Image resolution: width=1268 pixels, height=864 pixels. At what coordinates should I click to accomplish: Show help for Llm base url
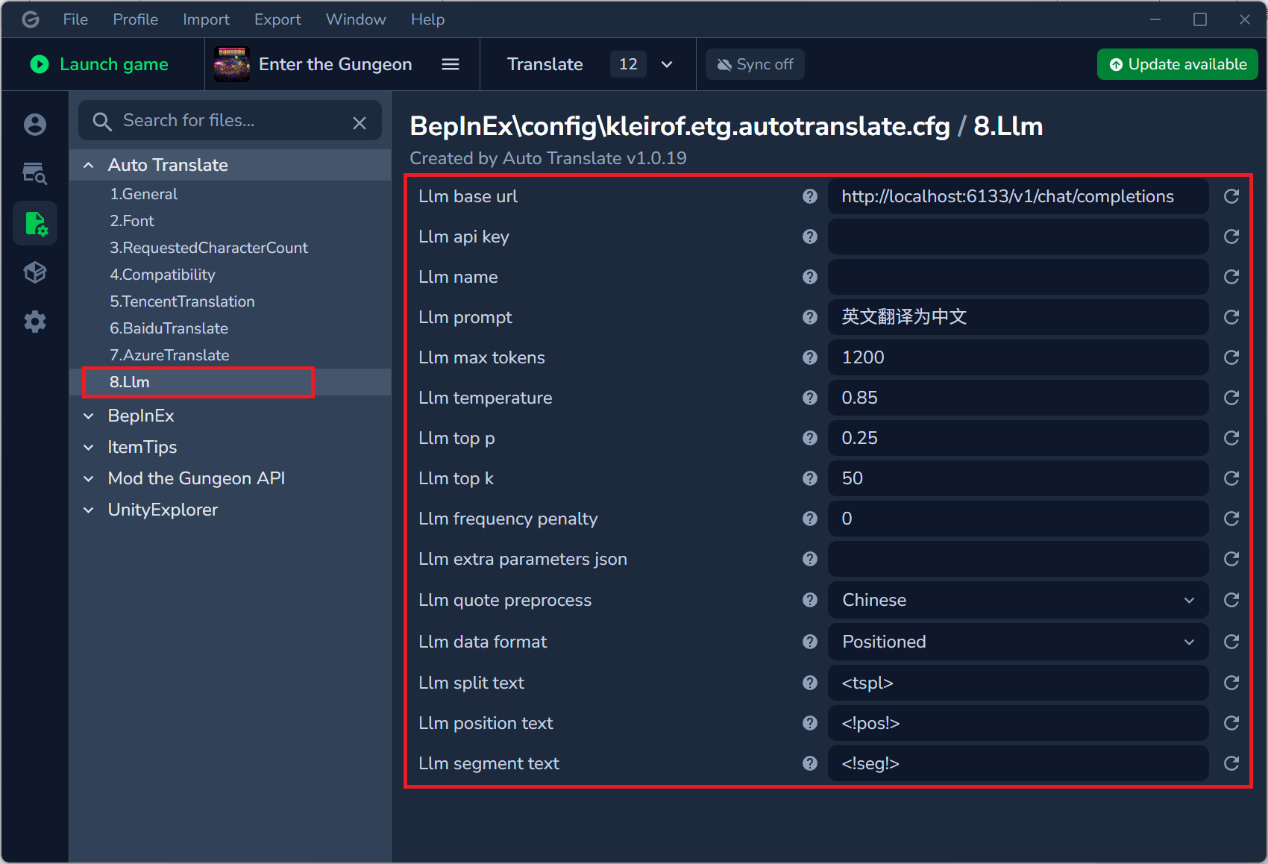click(810, 196)
